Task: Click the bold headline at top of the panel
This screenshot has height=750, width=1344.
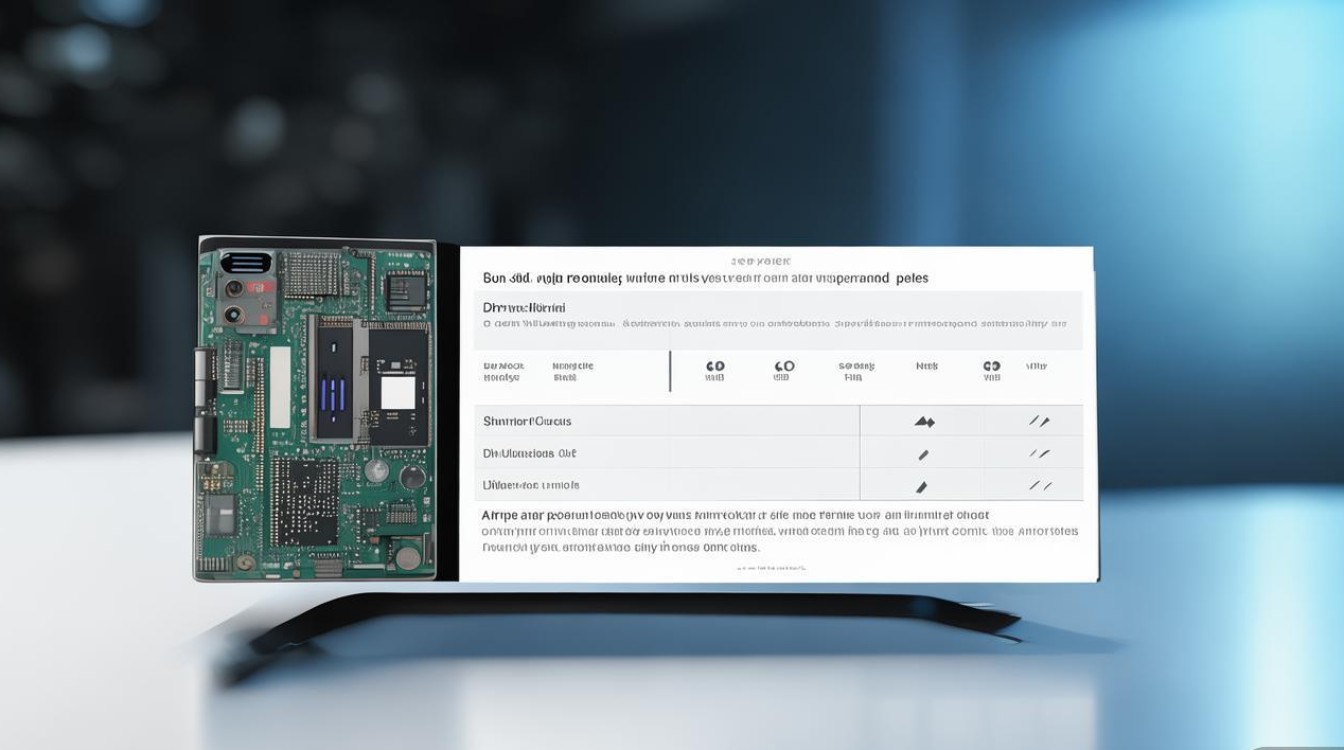Action: (x=705, y=278)
